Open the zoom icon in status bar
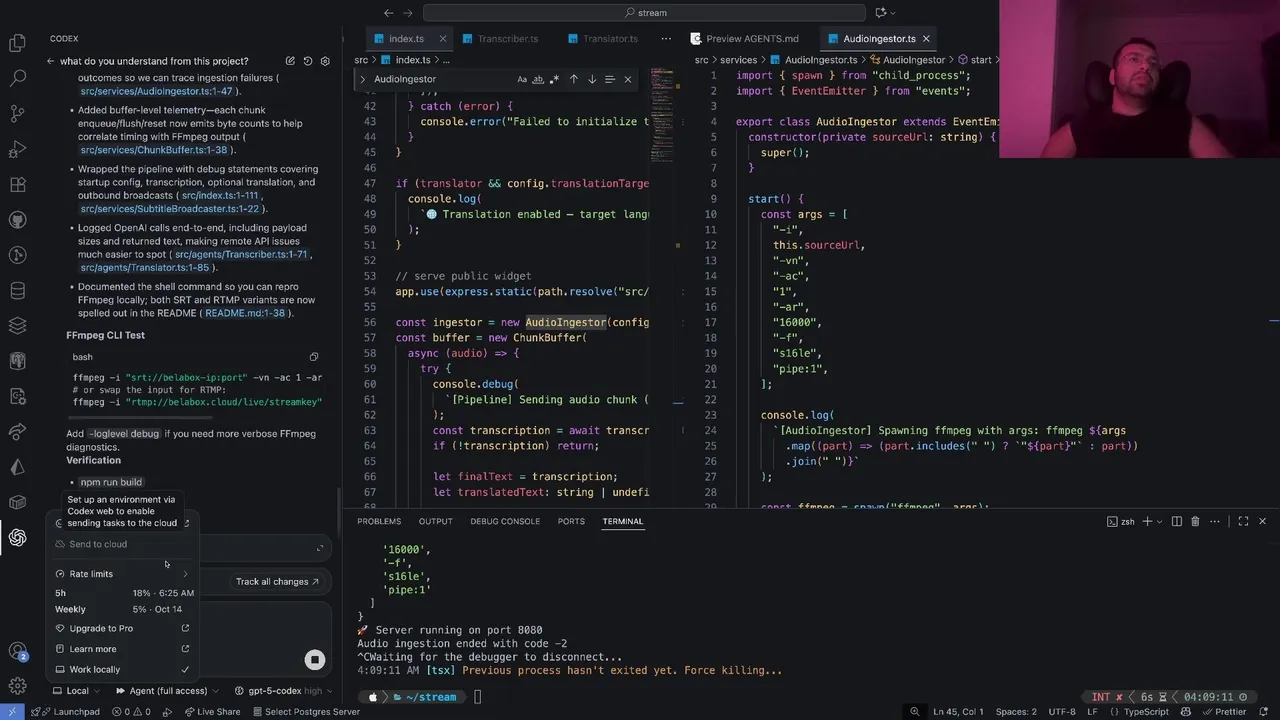Viewport: 1280px width, 720px height. pos(915,712)
